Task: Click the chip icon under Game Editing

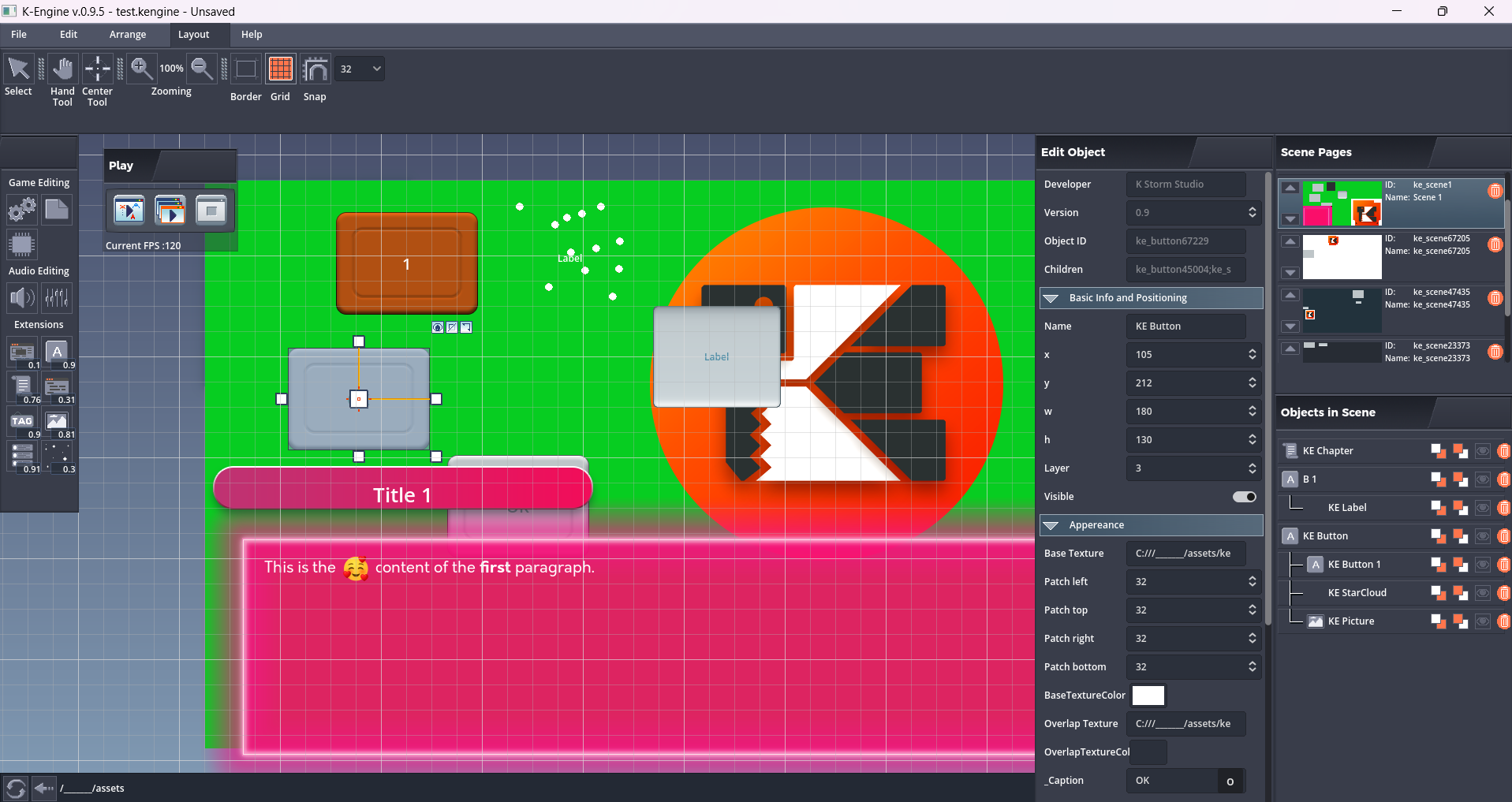Action: (22, 244)
